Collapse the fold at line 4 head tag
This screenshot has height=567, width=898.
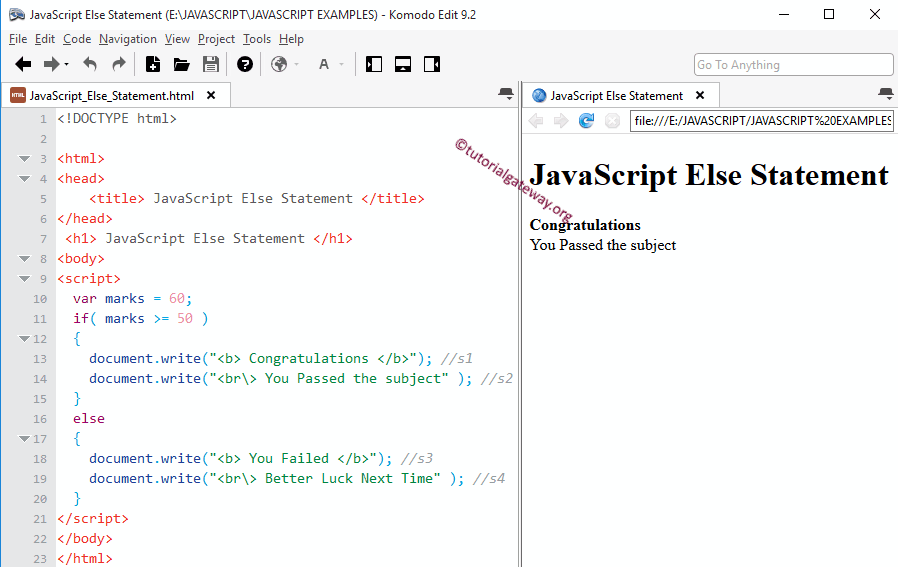point(24,179)
